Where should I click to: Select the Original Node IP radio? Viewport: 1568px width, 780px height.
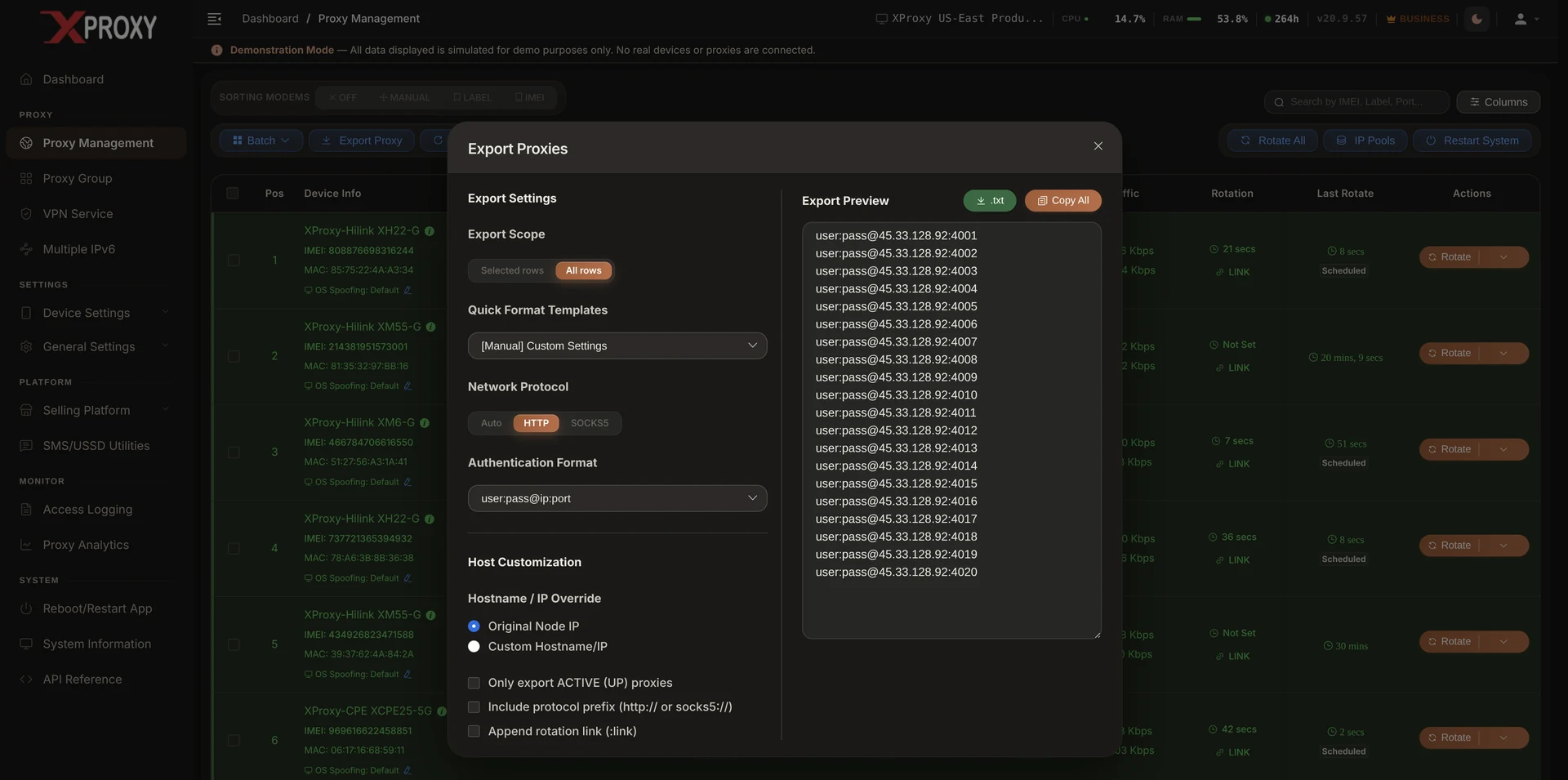click(x=474, y=626)
